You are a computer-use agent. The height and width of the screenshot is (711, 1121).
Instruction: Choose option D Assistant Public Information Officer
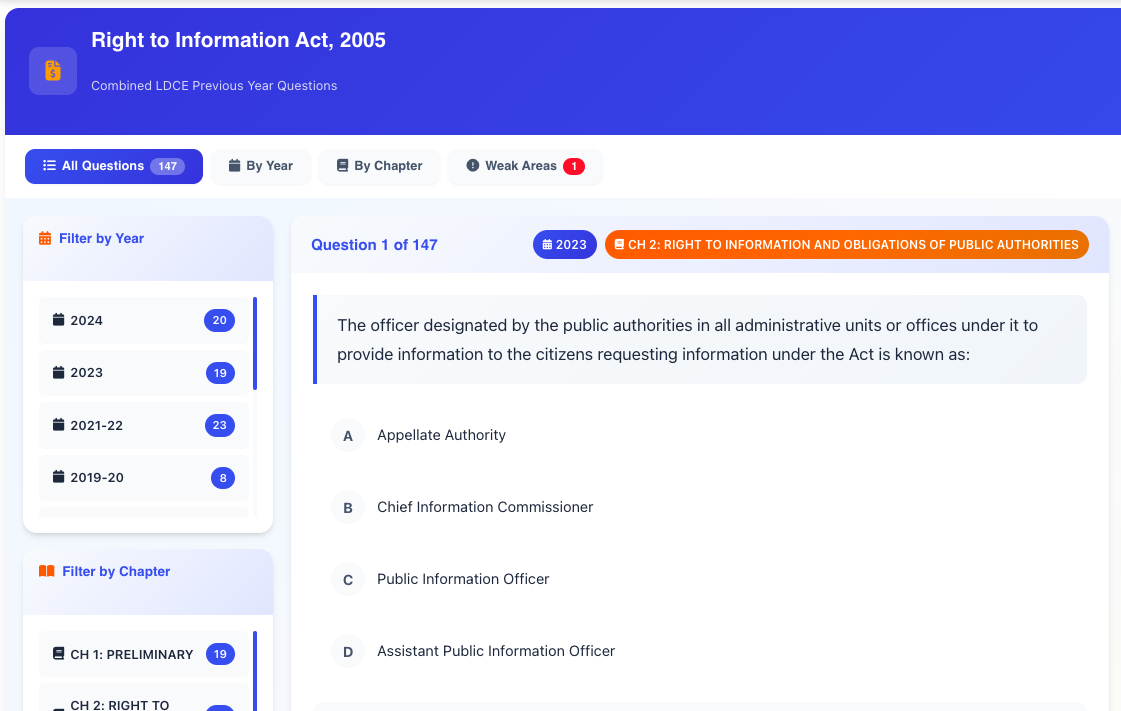(x=495, y=651)
